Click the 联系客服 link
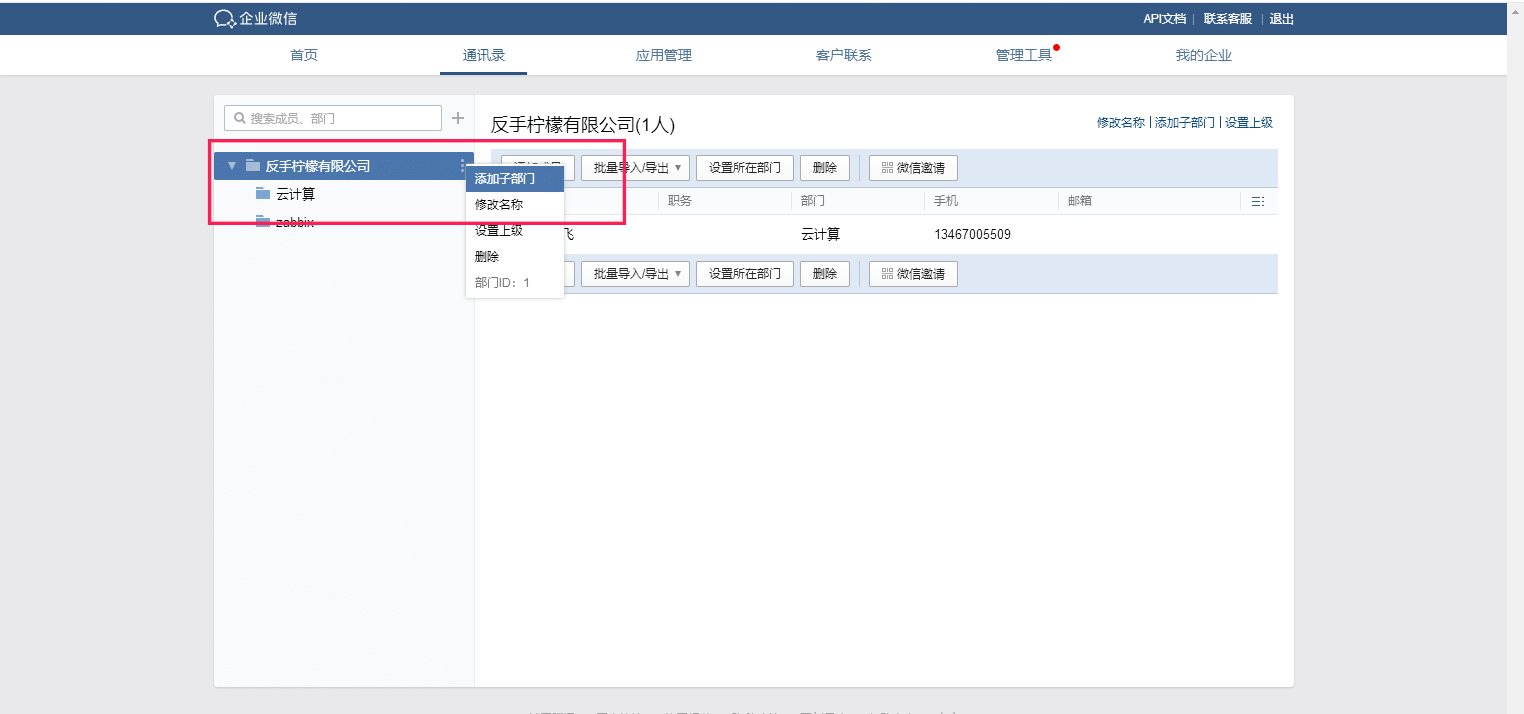 [1228, 19]
